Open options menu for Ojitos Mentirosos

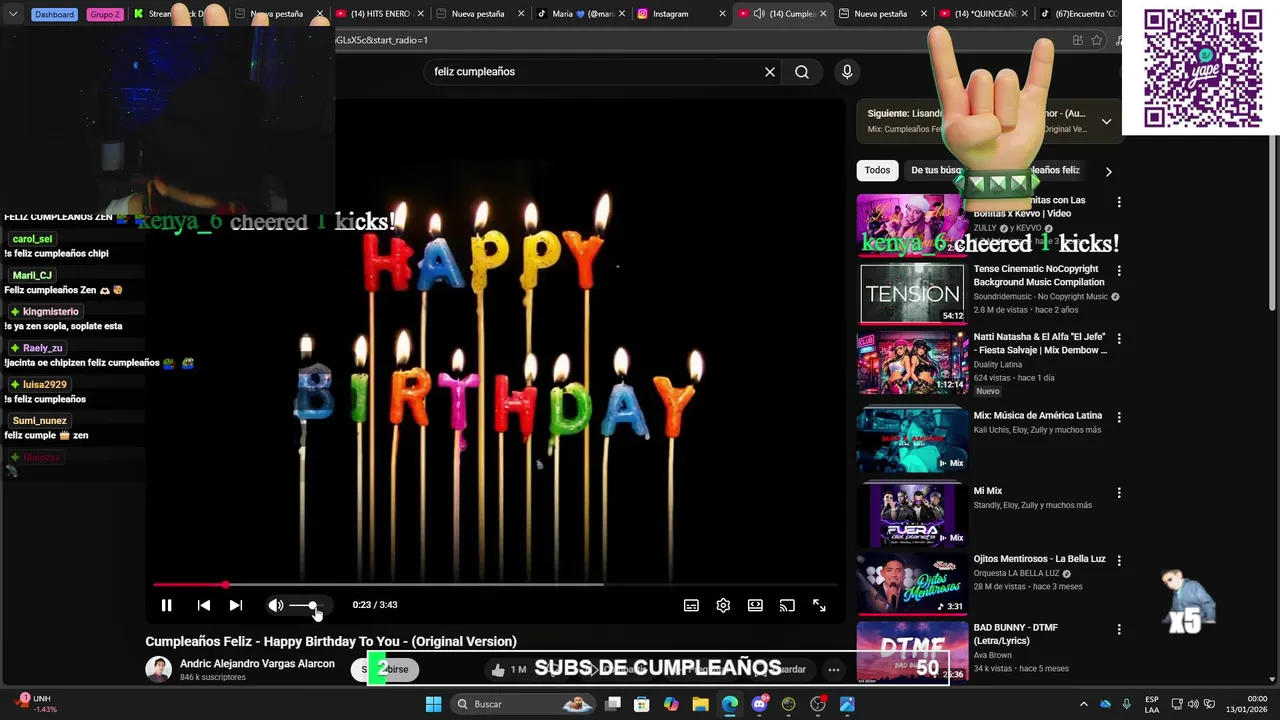tap(1119, 561)
